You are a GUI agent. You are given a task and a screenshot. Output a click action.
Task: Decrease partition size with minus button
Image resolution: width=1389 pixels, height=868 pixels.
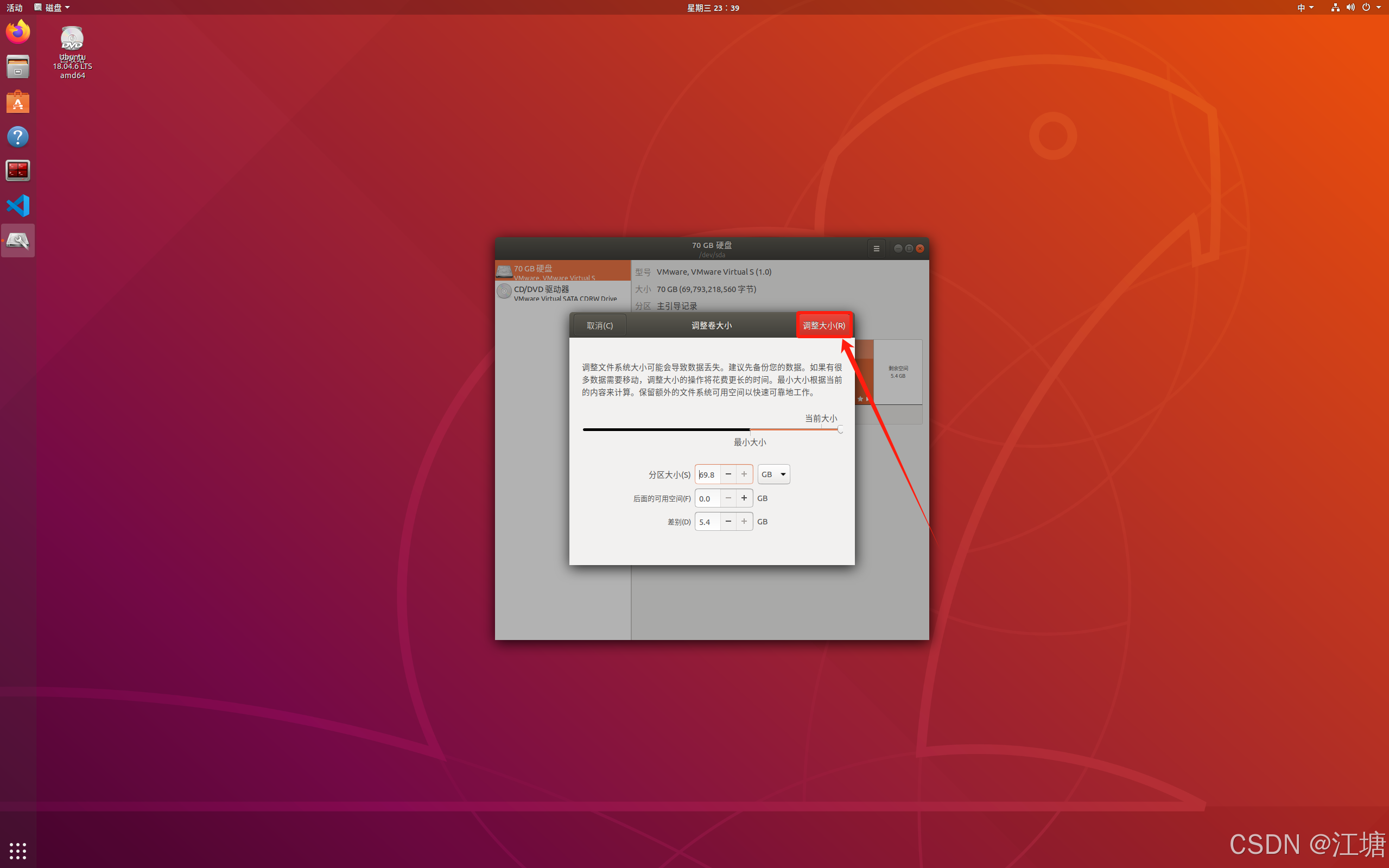tap(728, 474)
